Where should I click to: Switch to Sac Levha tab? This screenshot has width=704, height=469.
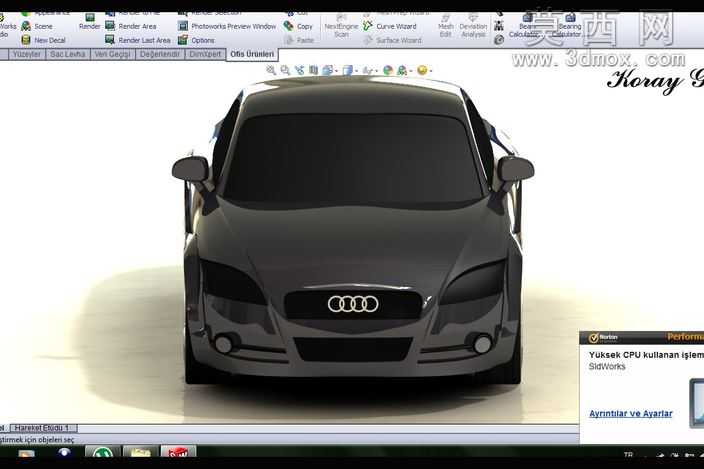(68, 54)
